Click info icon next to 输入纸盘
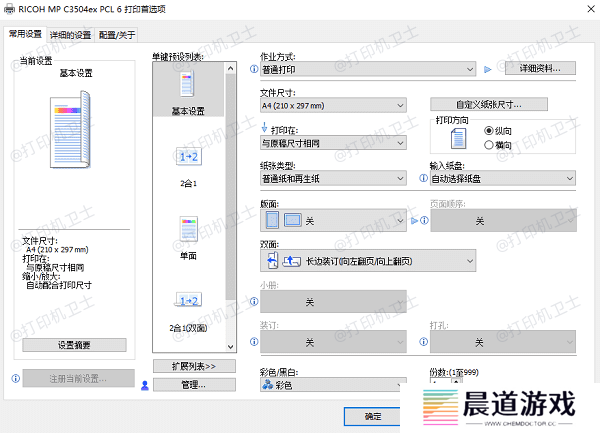This screenshot has width=600, height=433. point(423,178)
